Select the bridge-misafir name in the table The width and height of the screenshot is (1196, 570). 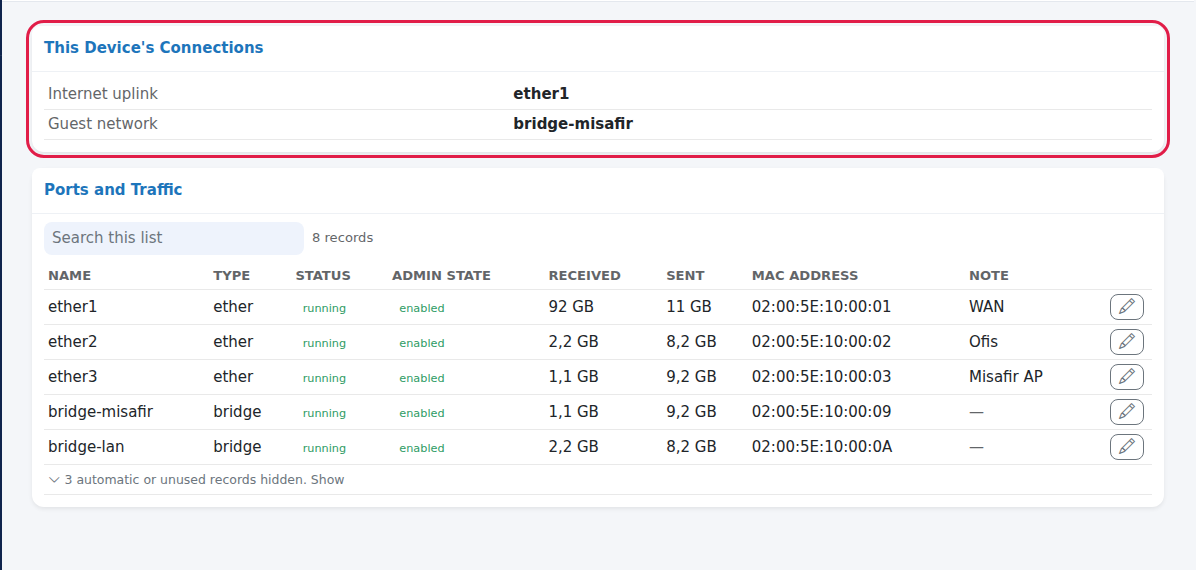pos(101,412)
